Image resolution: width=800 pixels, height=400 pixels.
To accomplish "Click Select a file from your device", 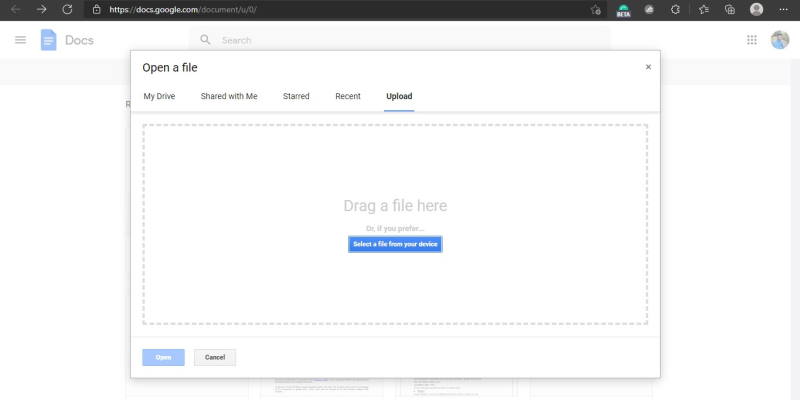I will tap(395, 244).
